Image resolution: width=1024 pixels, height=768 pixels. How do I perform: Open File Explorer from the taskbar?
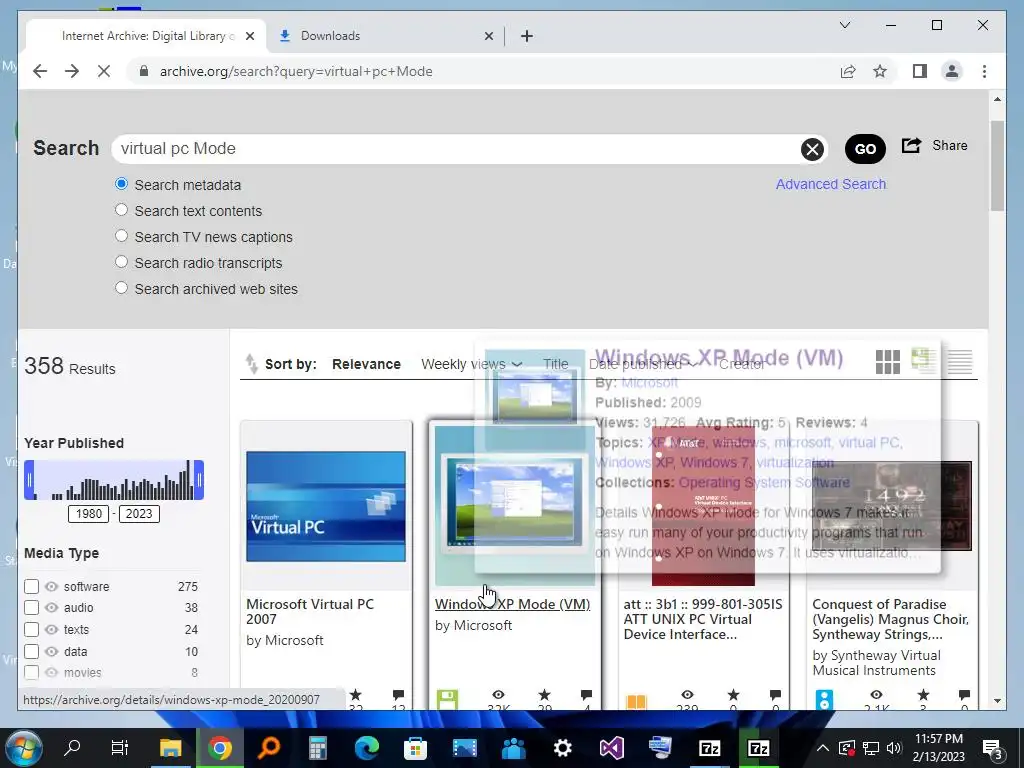170,748
